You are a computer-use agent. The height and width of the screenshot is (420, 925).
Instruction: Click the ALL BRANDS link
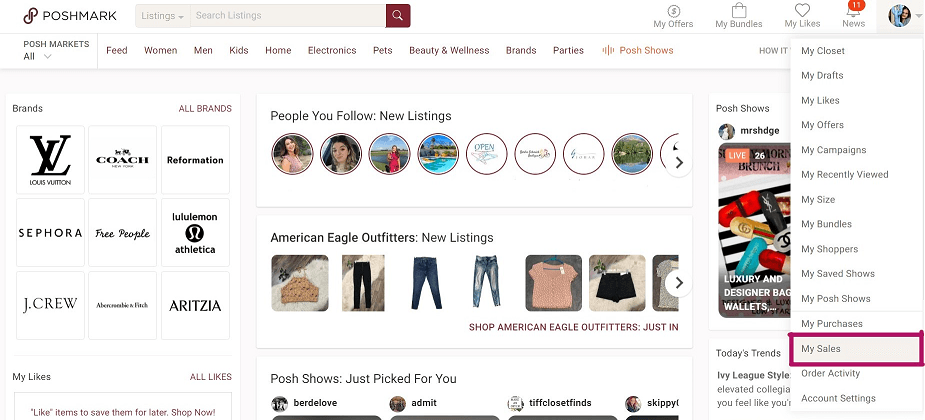pos(205,109)
